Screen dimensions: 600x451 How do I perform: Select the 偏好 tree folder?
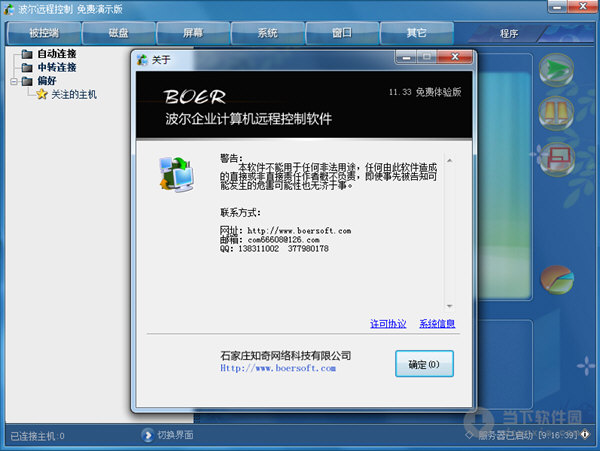[x=47, y=81]
